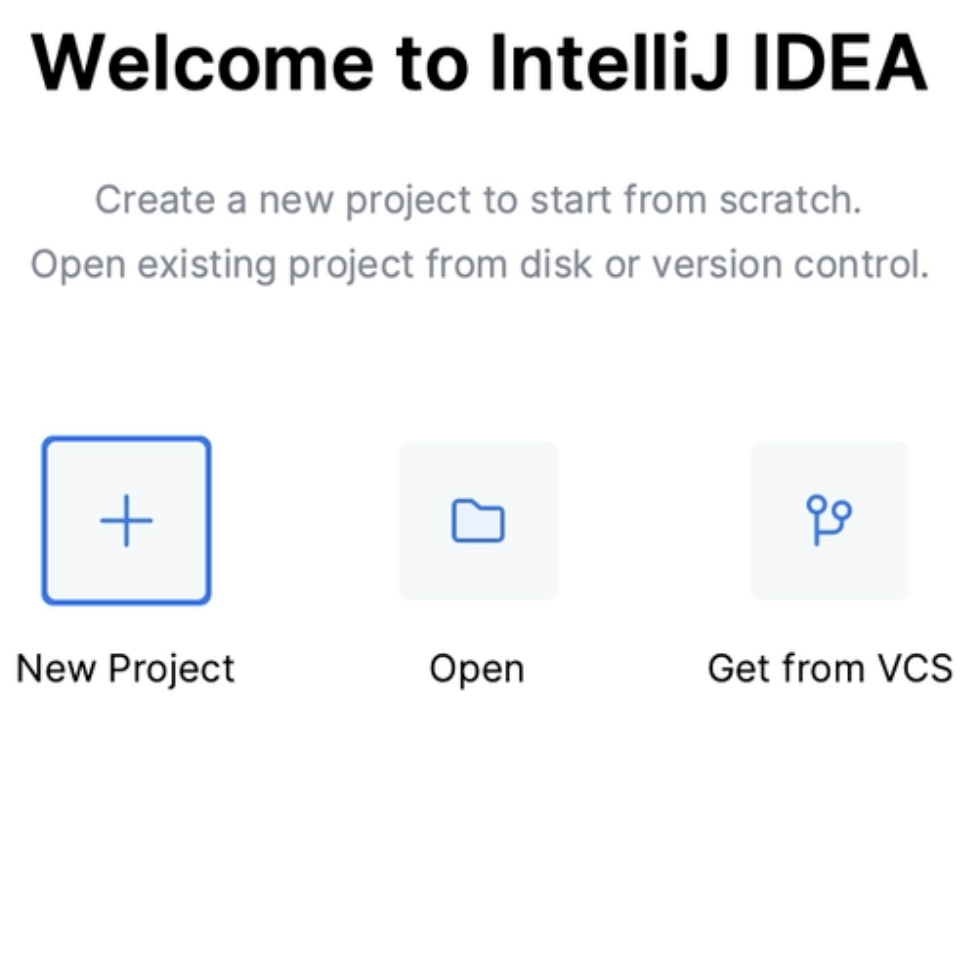Viewport: 960px width, 960px height.
Task: Click the "New Project" text label
Action: (x=126, y=668)
